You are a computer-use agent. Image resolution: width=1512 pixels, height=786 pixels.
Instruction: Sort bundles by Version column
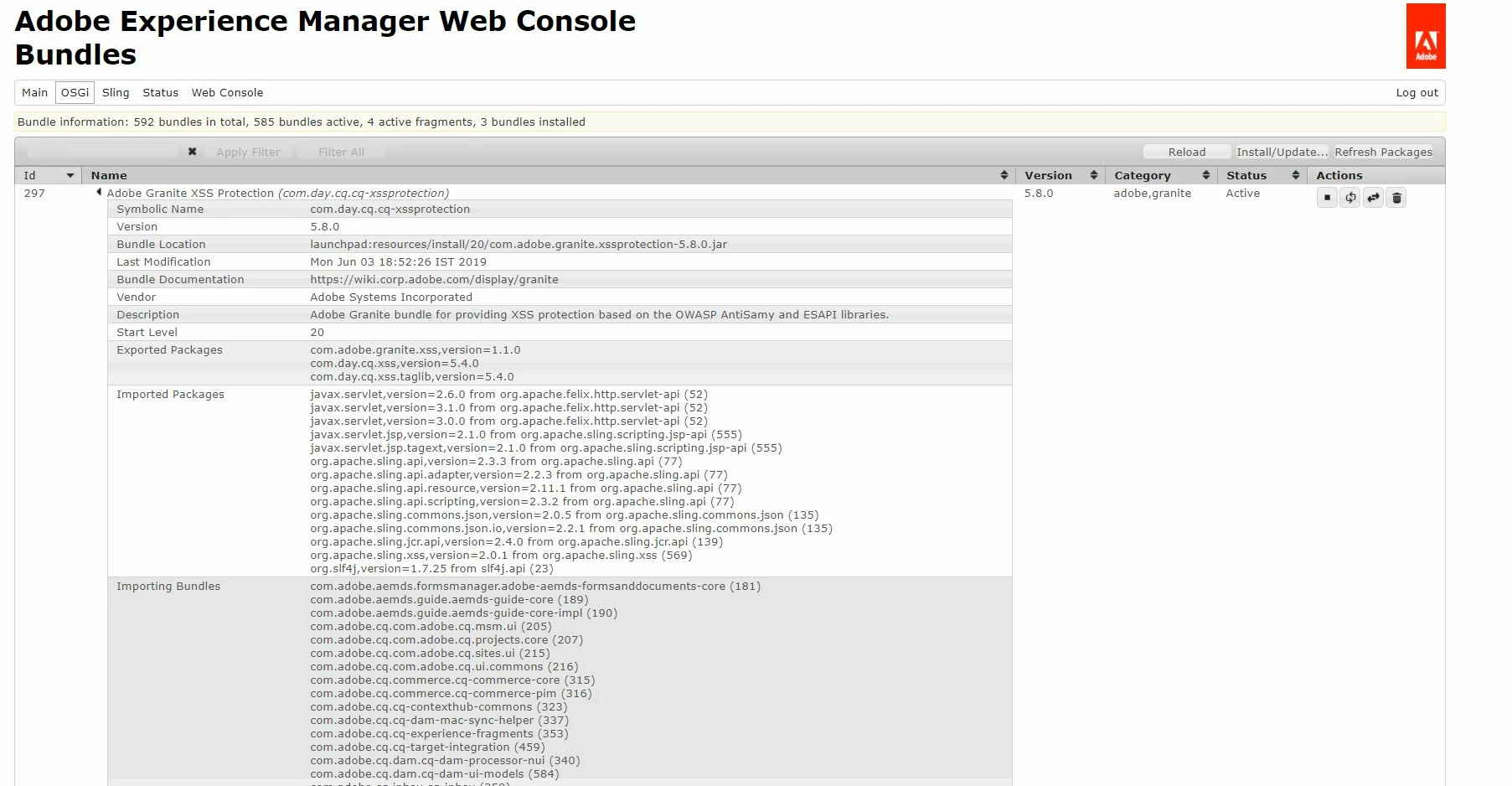pos(1093,175)
